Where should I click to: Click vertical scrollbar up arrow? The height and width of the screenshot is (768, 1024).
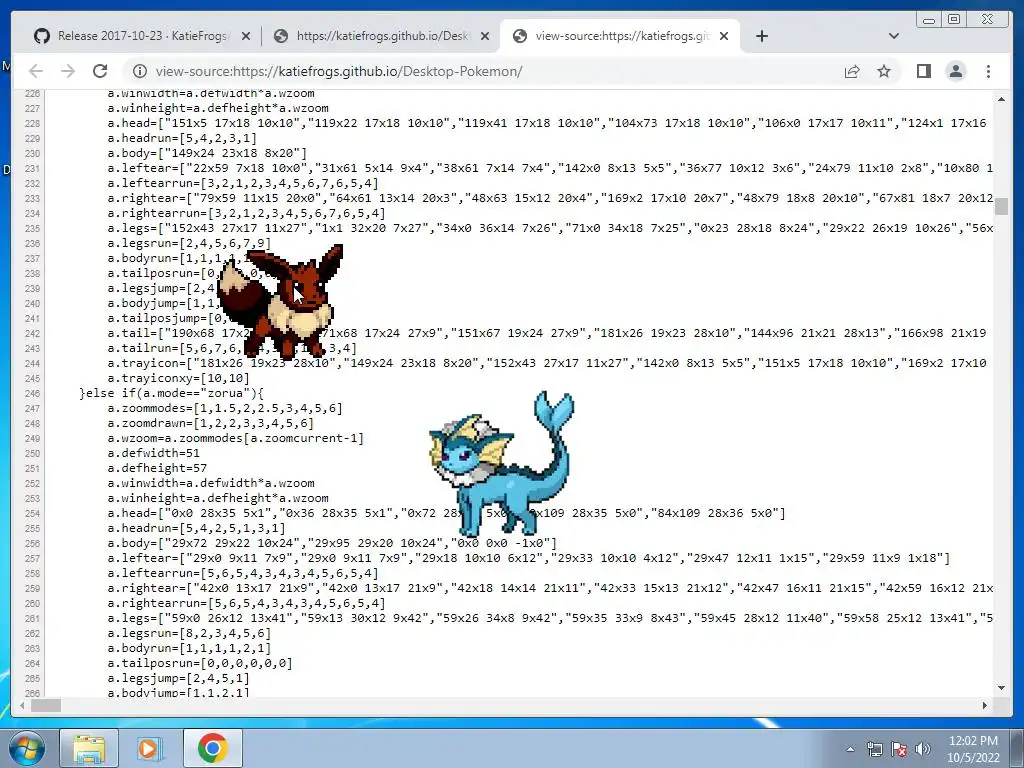(x=1001, y=99)
